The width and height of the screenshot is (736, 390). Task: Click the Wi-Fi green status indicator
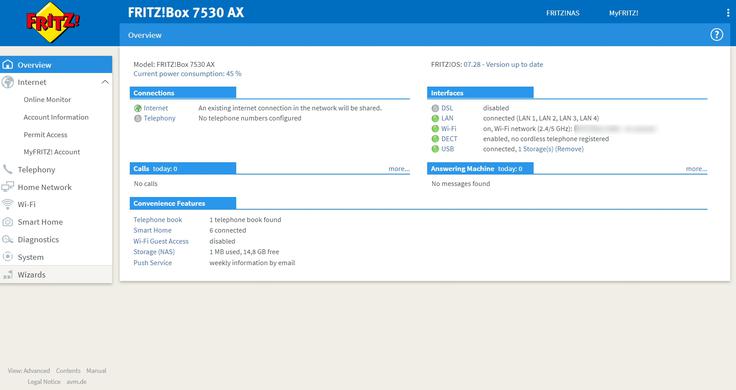click(x=435, y=129)
